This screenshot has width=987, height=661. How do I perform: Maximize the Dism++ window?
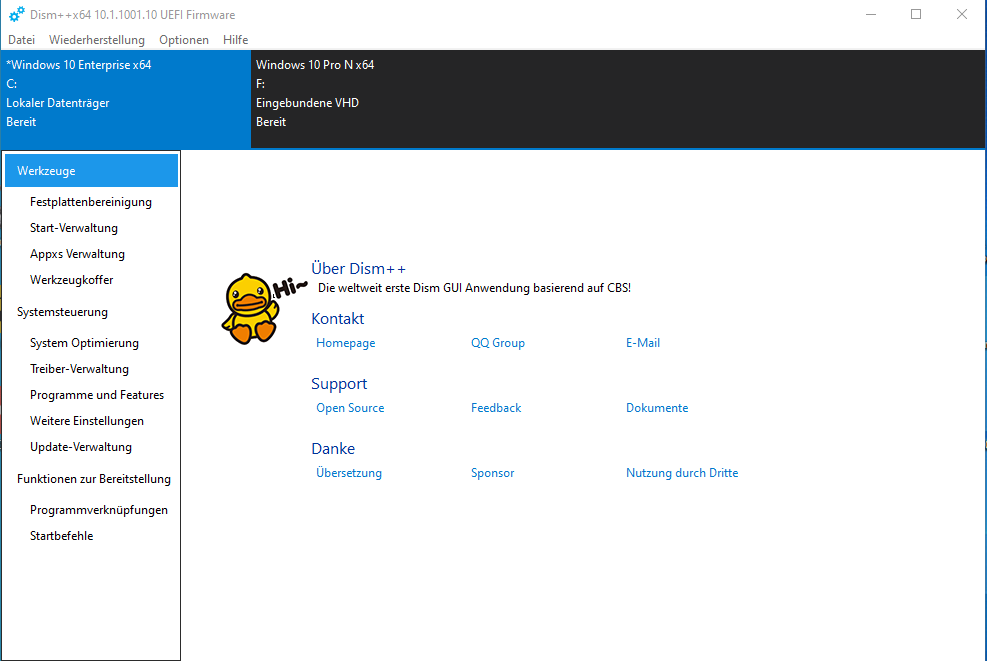916,14
